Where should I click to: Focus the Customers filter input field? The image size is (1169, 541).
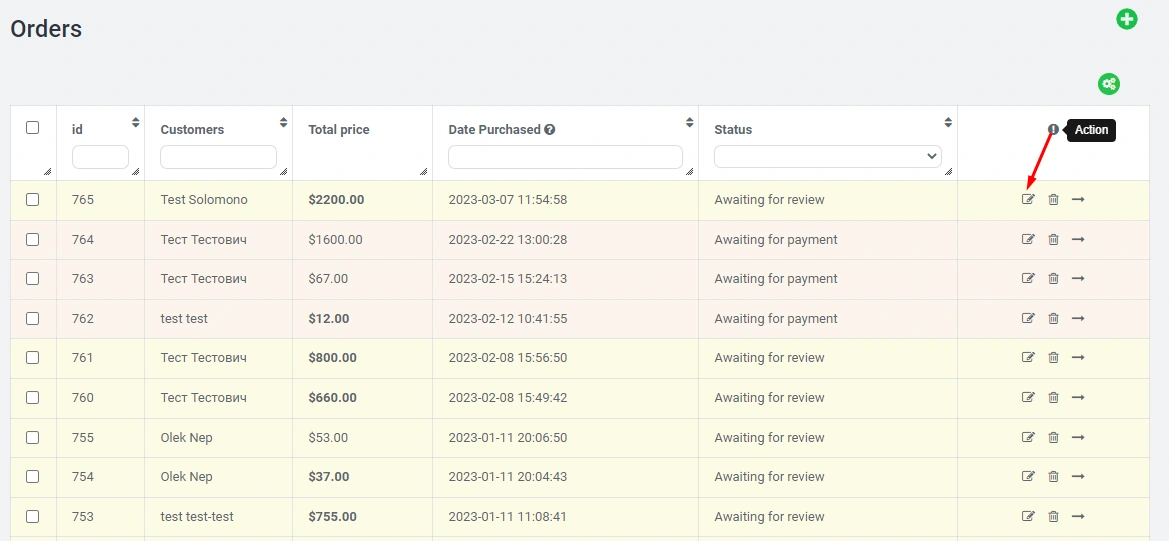point(218,157)
